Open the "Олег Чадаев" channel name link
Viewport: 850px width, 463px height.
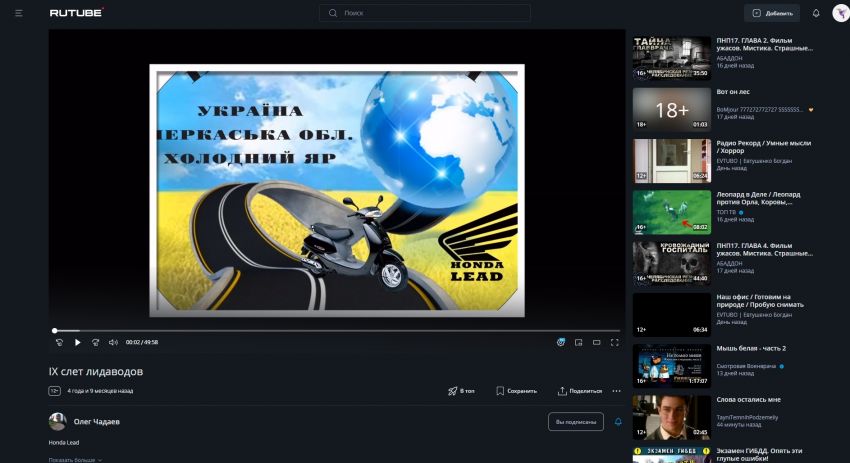pyautogui.click(x=96, y=421)
